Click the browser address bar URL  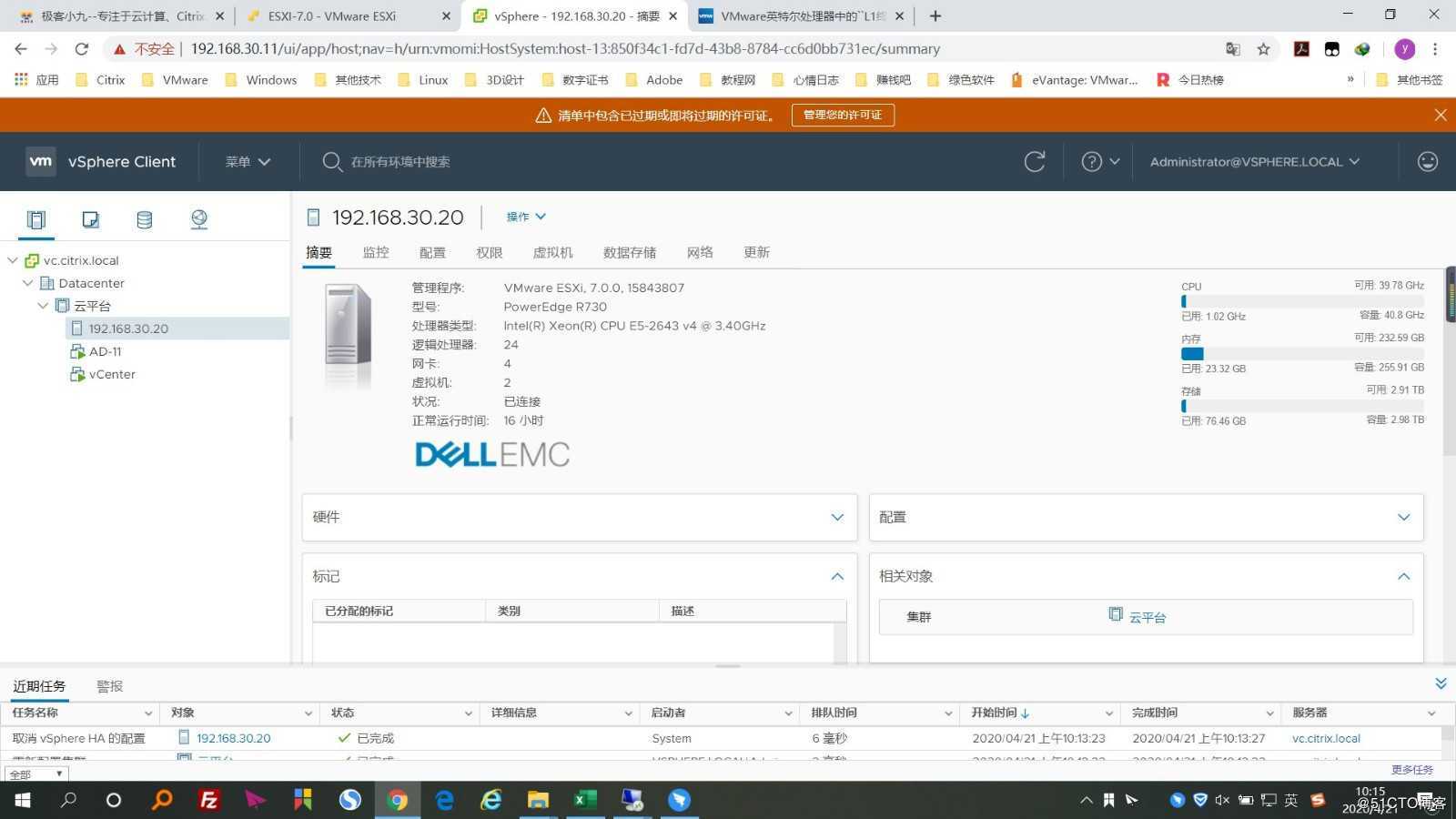[565, 49]
